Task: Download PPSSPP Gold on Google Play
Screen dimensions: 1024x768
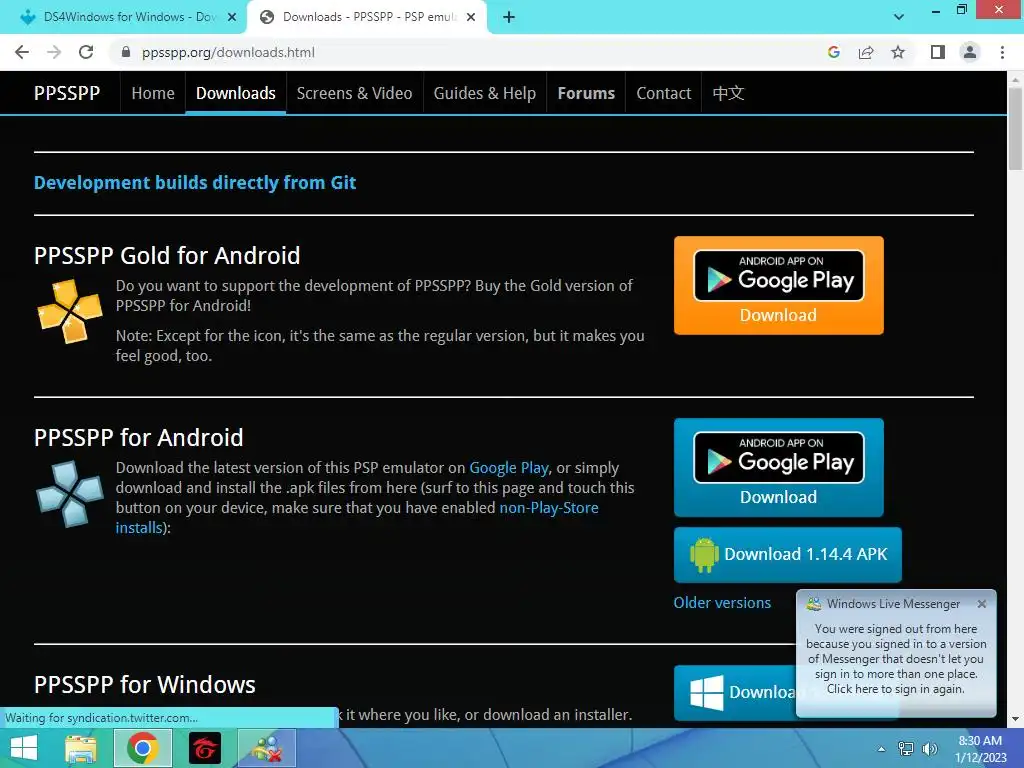Action: pos(778,285)
